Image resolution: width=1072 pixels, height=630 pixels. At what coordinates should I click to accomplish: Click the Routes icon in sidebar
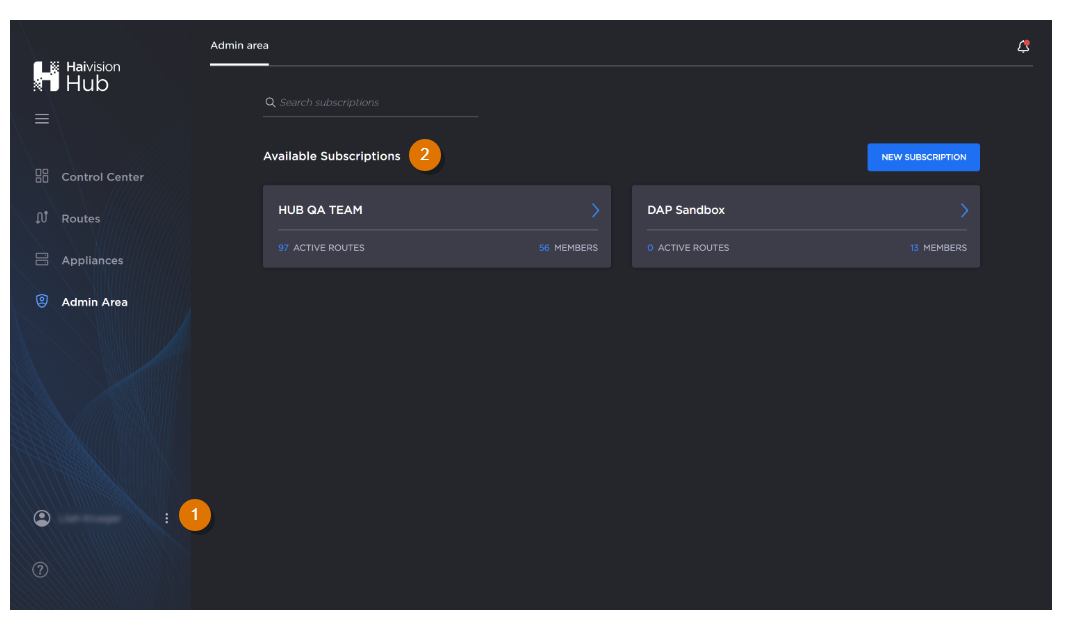click(x=42, y=218)
